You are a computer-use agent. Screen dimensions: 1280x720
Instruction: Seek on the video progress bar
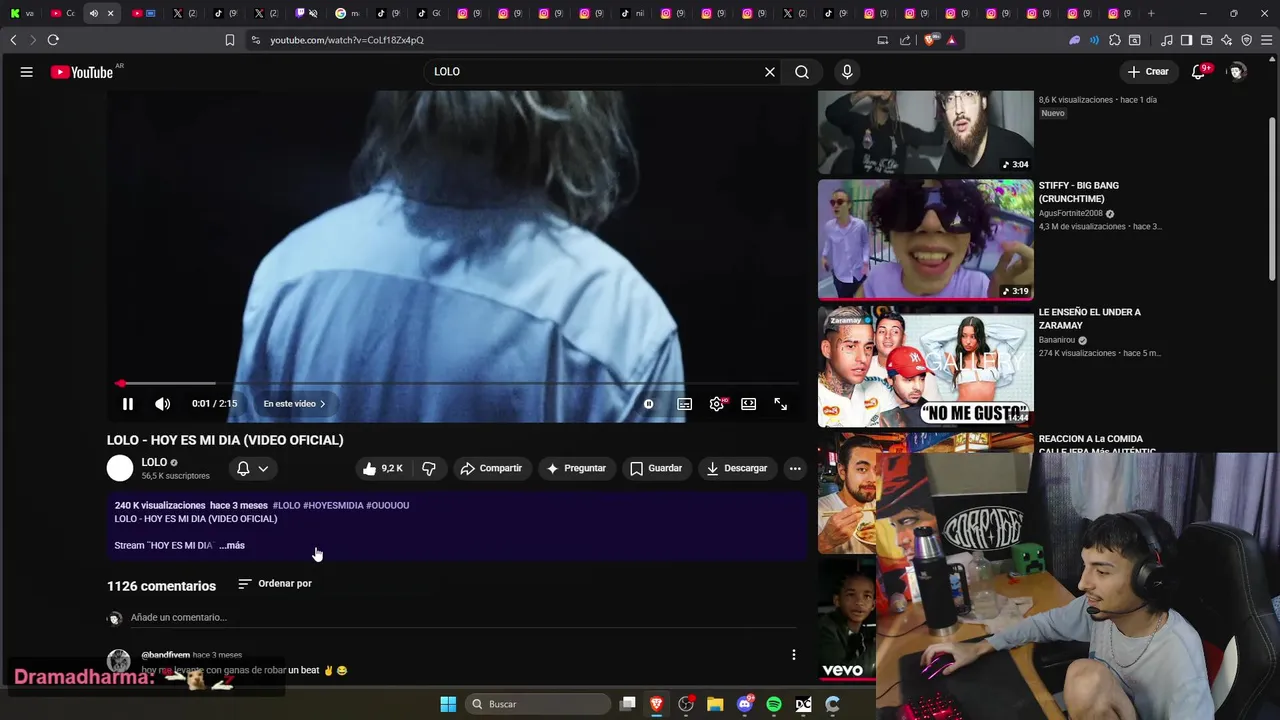(458, 383)
